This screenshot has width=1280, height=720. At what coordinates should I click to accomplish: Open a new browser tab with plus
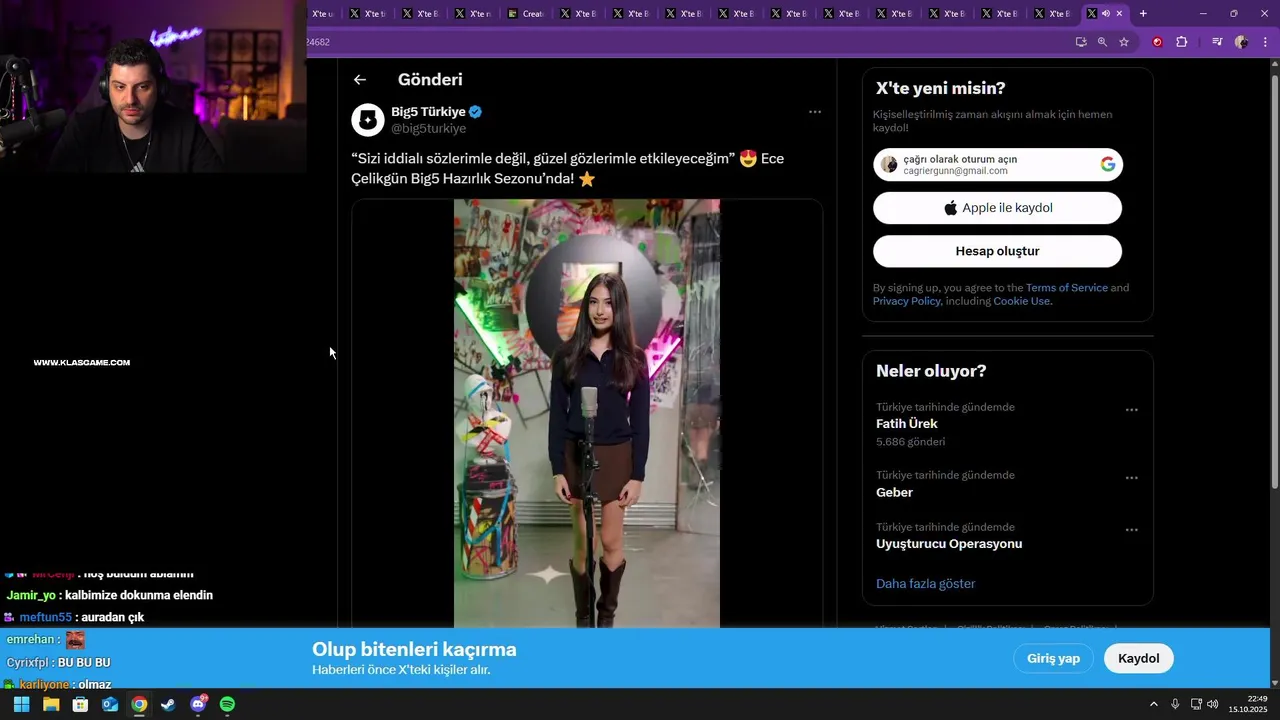[x=1143, y=14]
